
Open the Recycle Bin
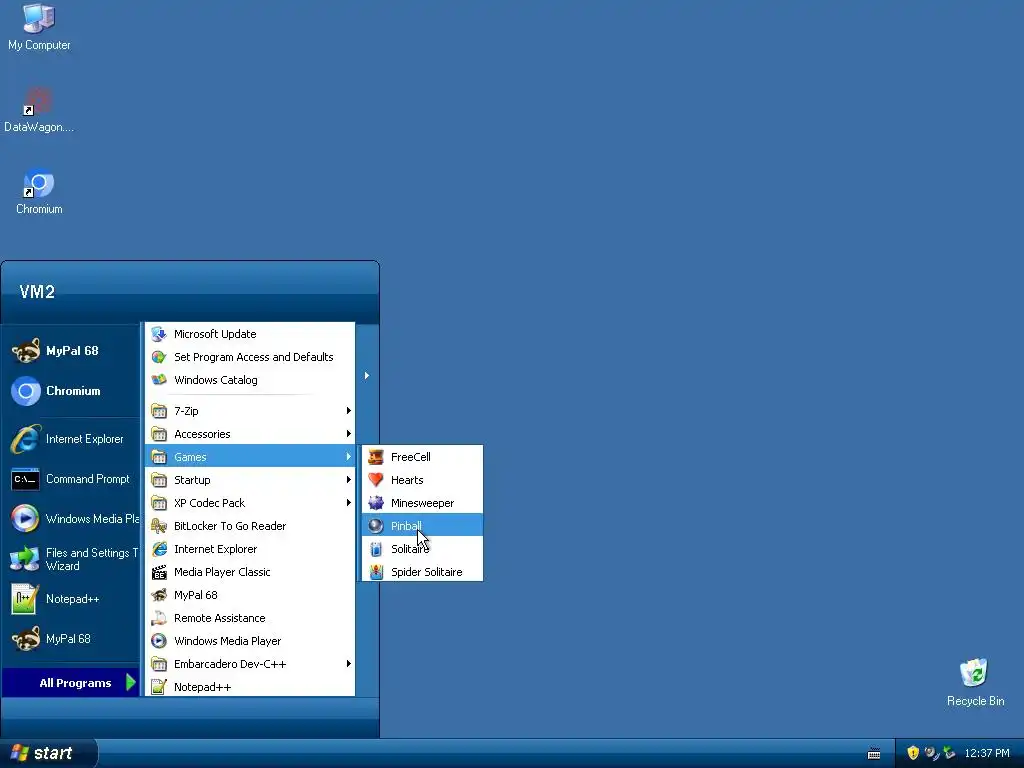tap(975, 682)
